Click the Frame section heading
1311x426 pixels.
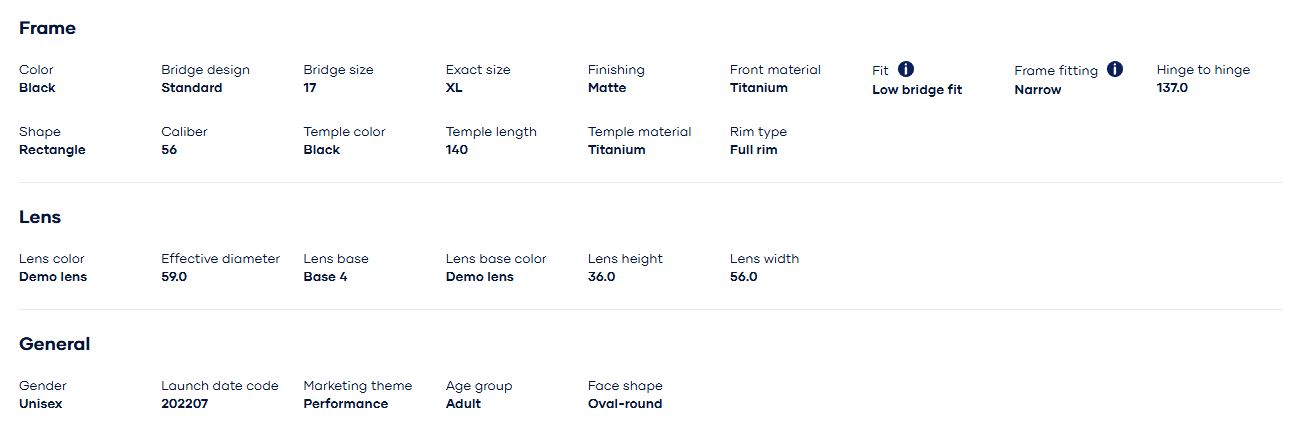[x=47, y=28]
